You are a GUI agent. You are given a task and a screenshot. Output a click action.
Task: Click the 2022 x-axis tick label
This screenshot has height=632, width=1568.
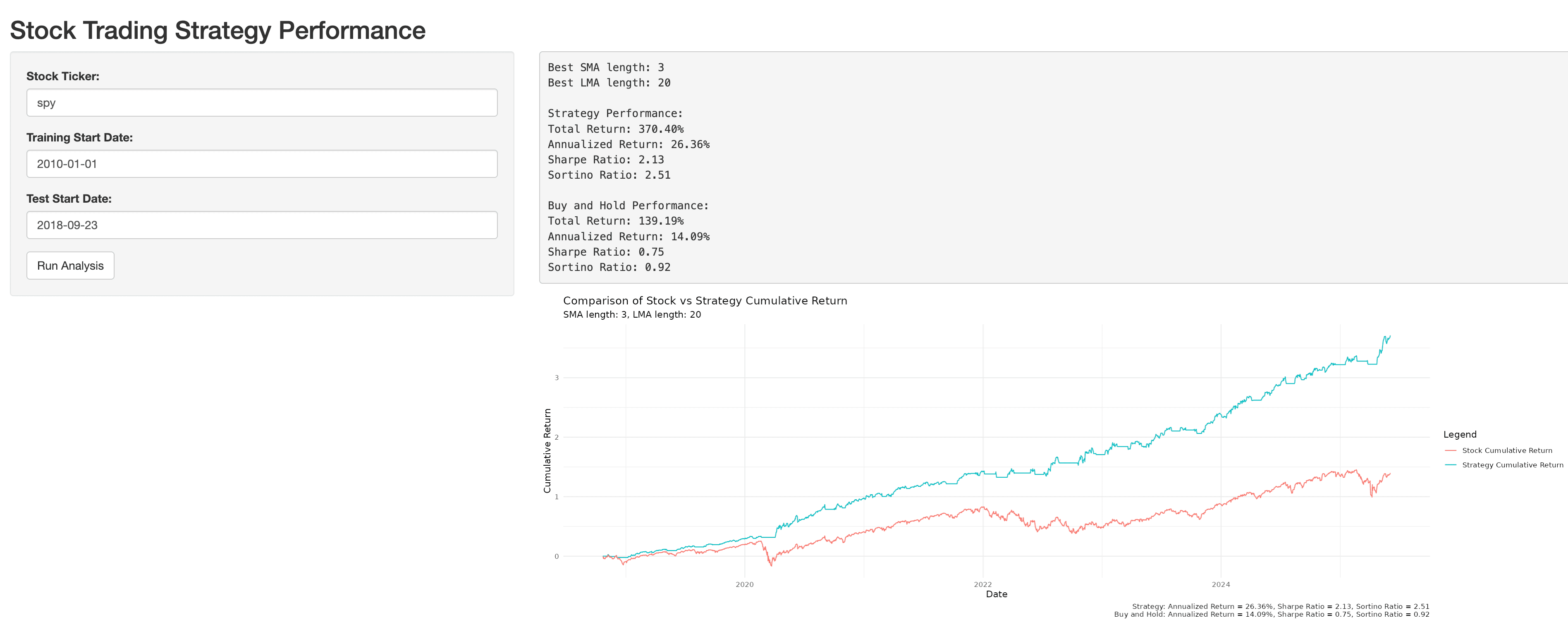tap(982, 584)
